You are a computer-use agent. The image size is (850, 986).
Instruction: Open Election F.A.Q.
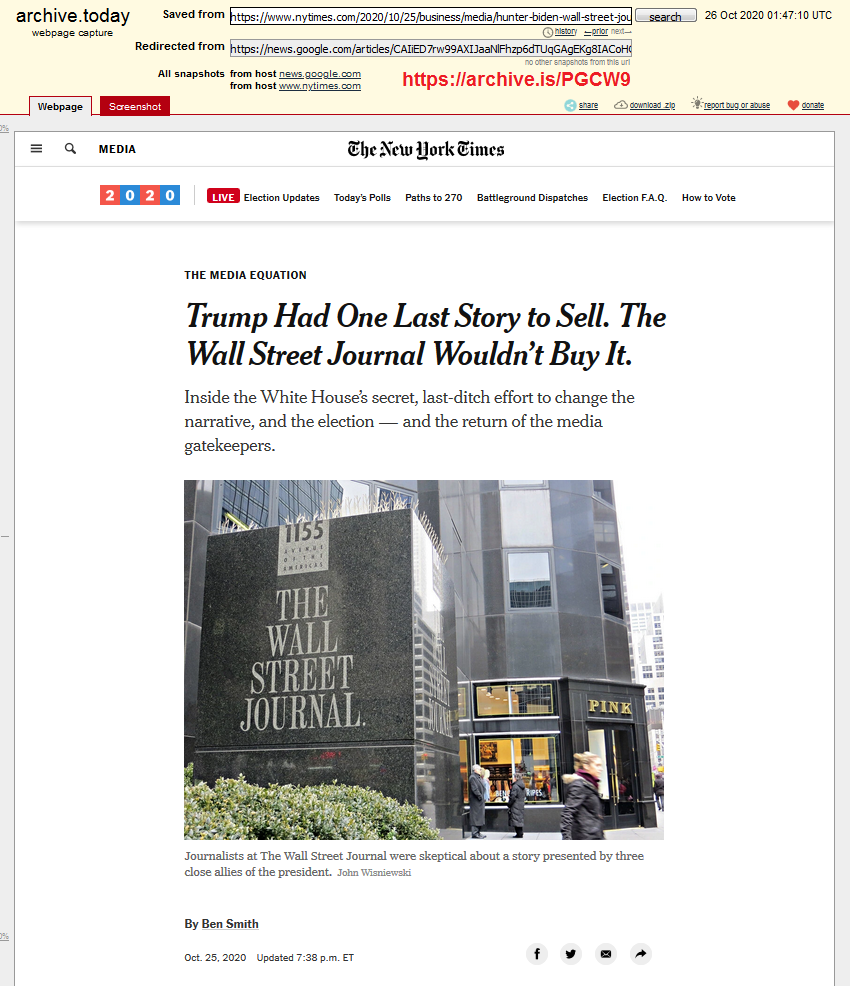[634, 197]
